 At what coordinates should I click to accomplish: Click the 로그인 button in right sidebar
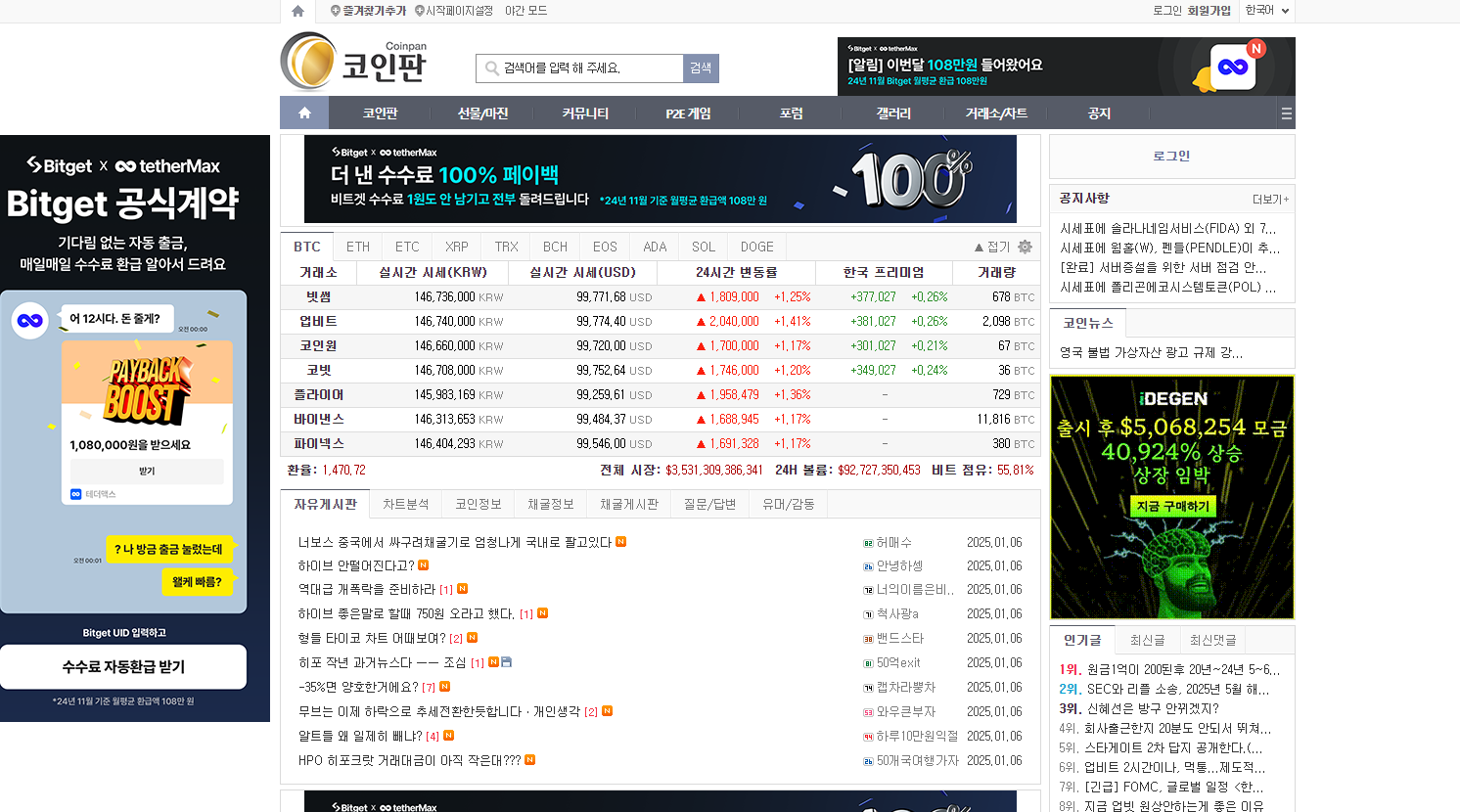[1171, 157]
